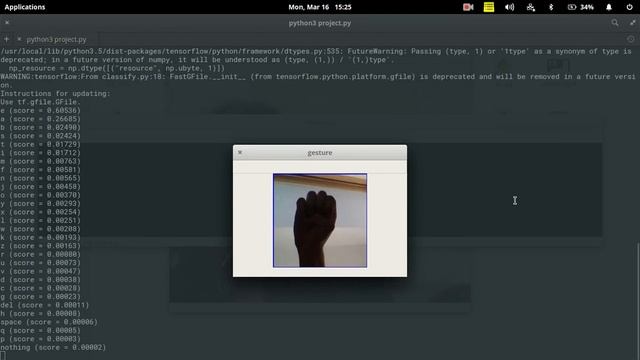Click the line 'q (score = 0.00005)'
The height and width of the screenshot is (360, 640).
pos(40,331)
